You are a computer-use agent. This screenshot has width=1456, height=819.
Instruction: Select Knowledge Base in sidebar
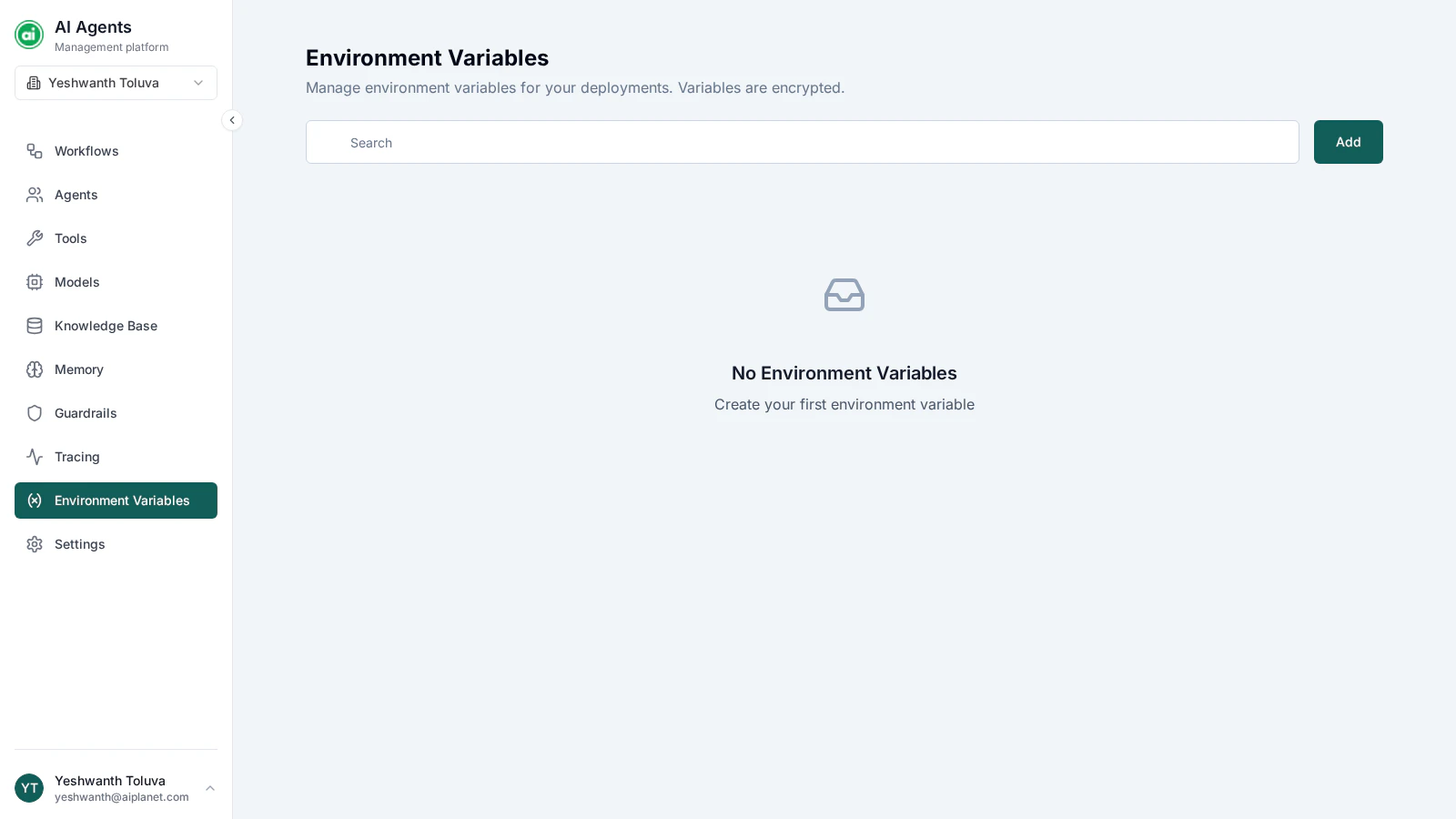point(116,326)
